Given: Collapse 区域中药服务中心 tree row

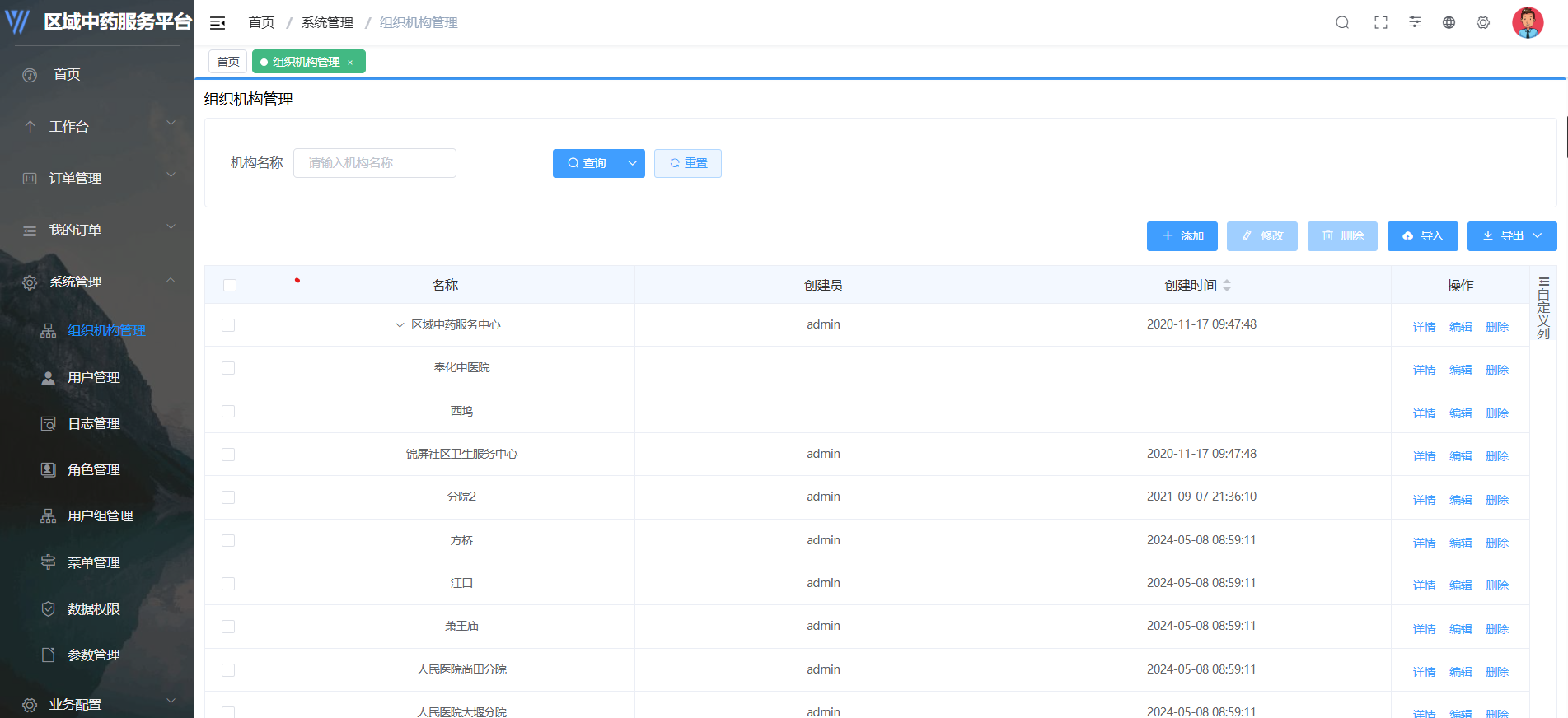Looking at the screenshot, I should (x=400, y=325).
